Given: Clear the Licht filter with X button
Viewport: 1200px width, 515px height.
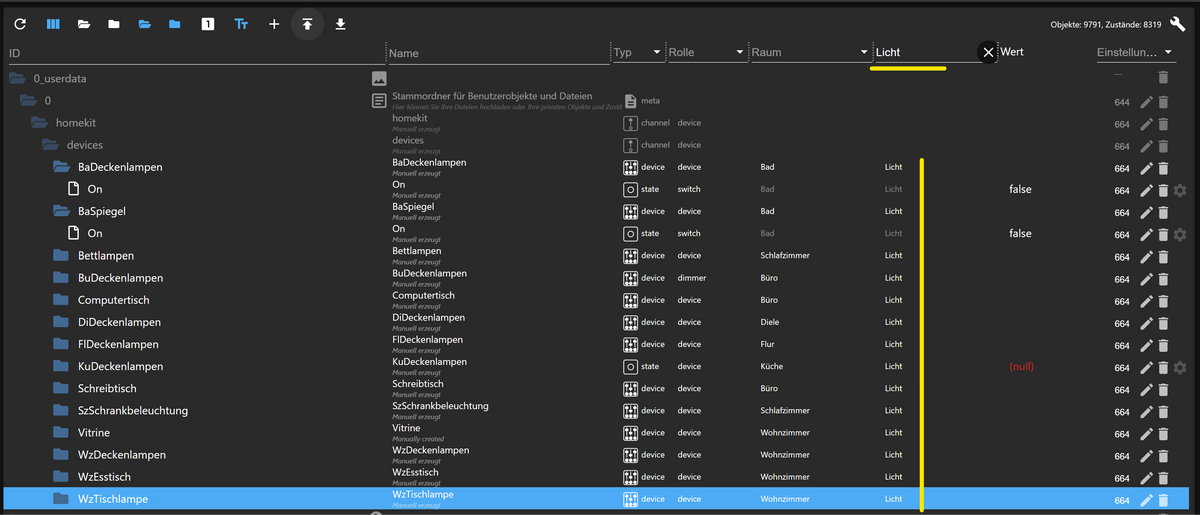Looking at the screenshot, I should point(988,52).
